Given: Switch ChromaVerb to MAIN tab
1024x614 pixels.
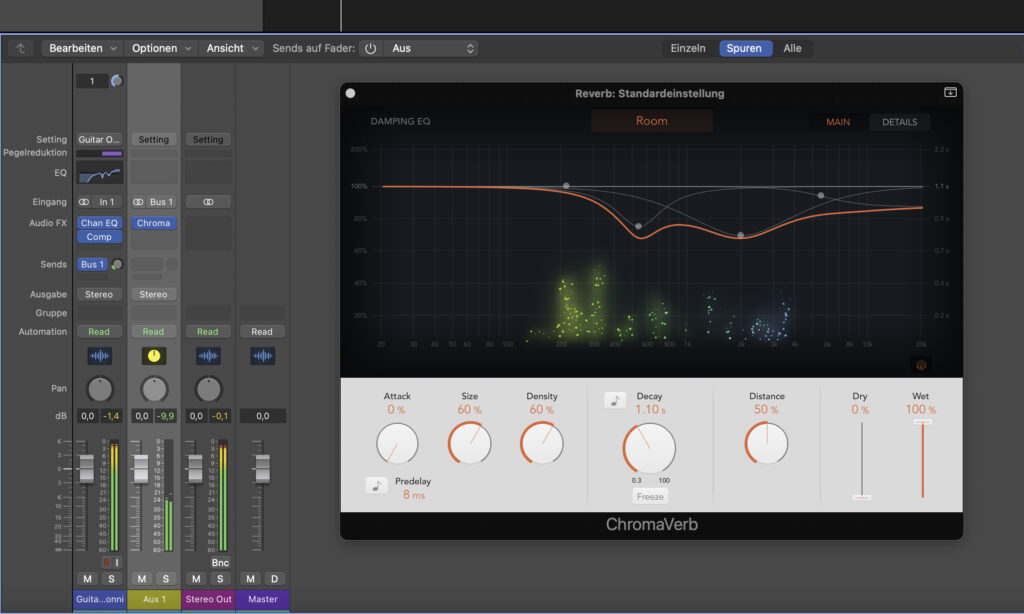Looking at the screenshot, I should click(x=838, y=122).
